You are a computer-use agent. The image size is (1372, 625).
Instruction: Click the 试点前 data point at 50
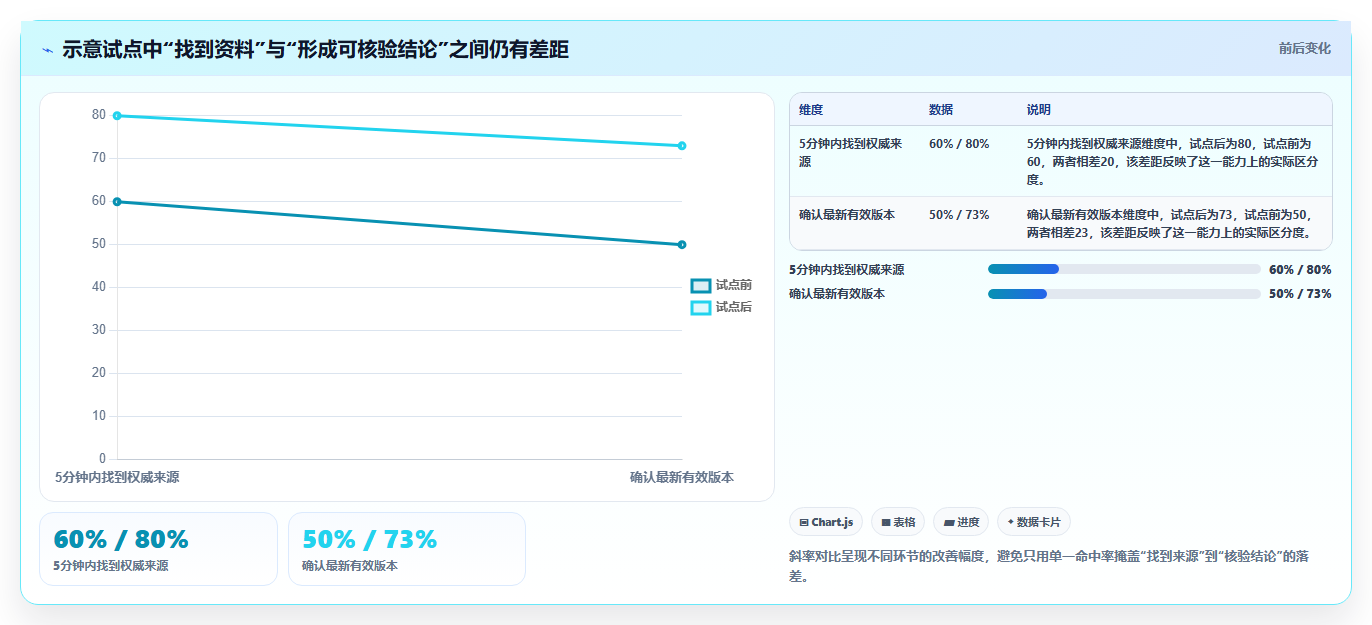tap(682, 245)
